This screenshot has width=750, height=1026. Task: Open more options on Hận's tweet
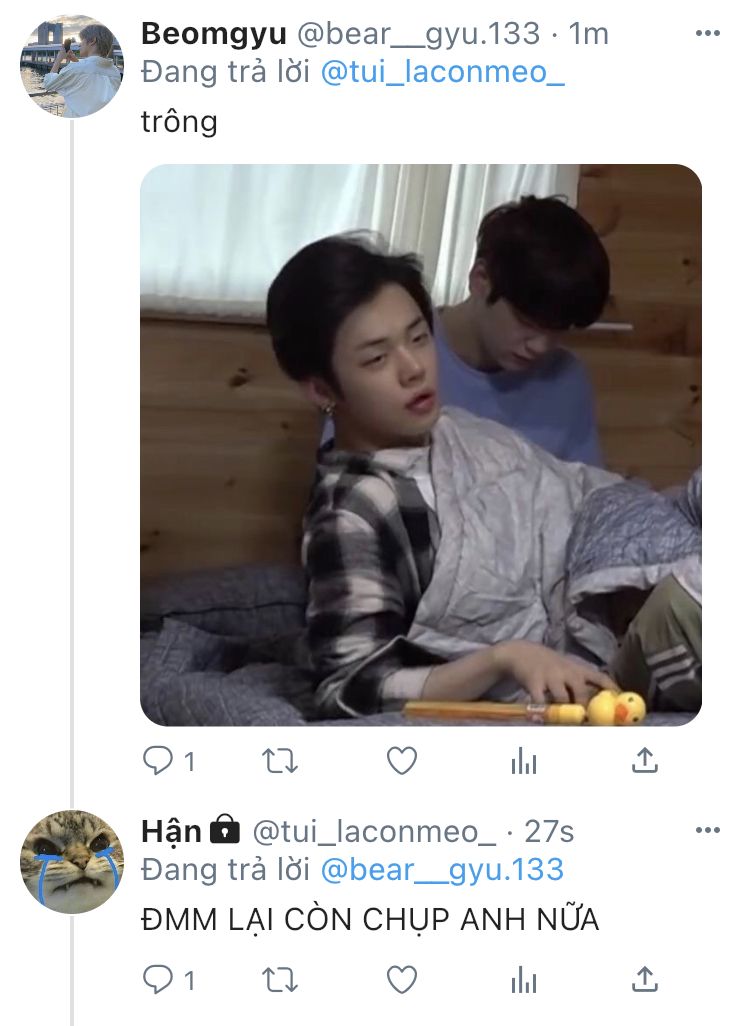707,830
